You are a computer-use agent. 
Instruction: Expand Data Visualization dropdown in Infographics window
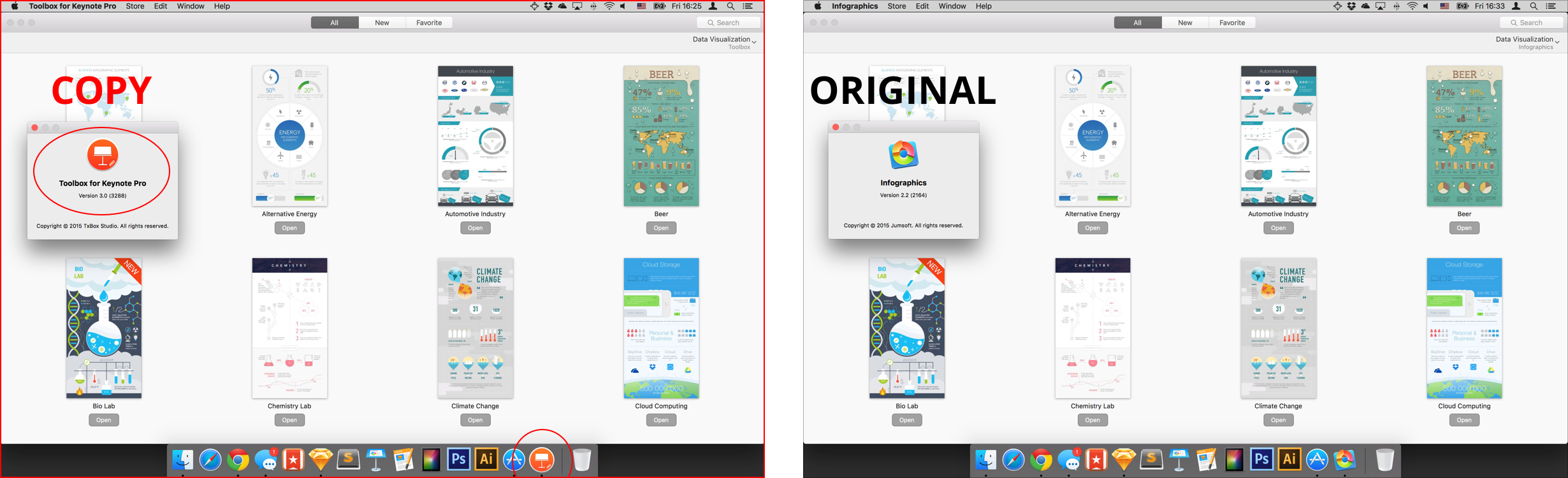coord(1527,42)
